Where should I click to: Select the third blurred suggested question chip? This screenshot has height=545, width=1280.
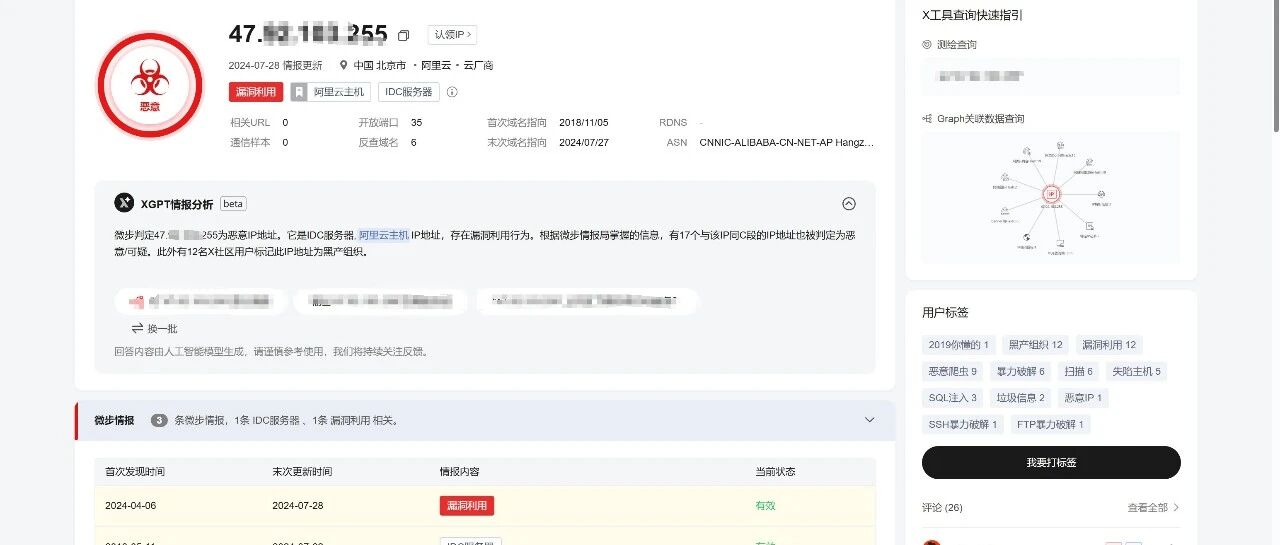point(587,300)
